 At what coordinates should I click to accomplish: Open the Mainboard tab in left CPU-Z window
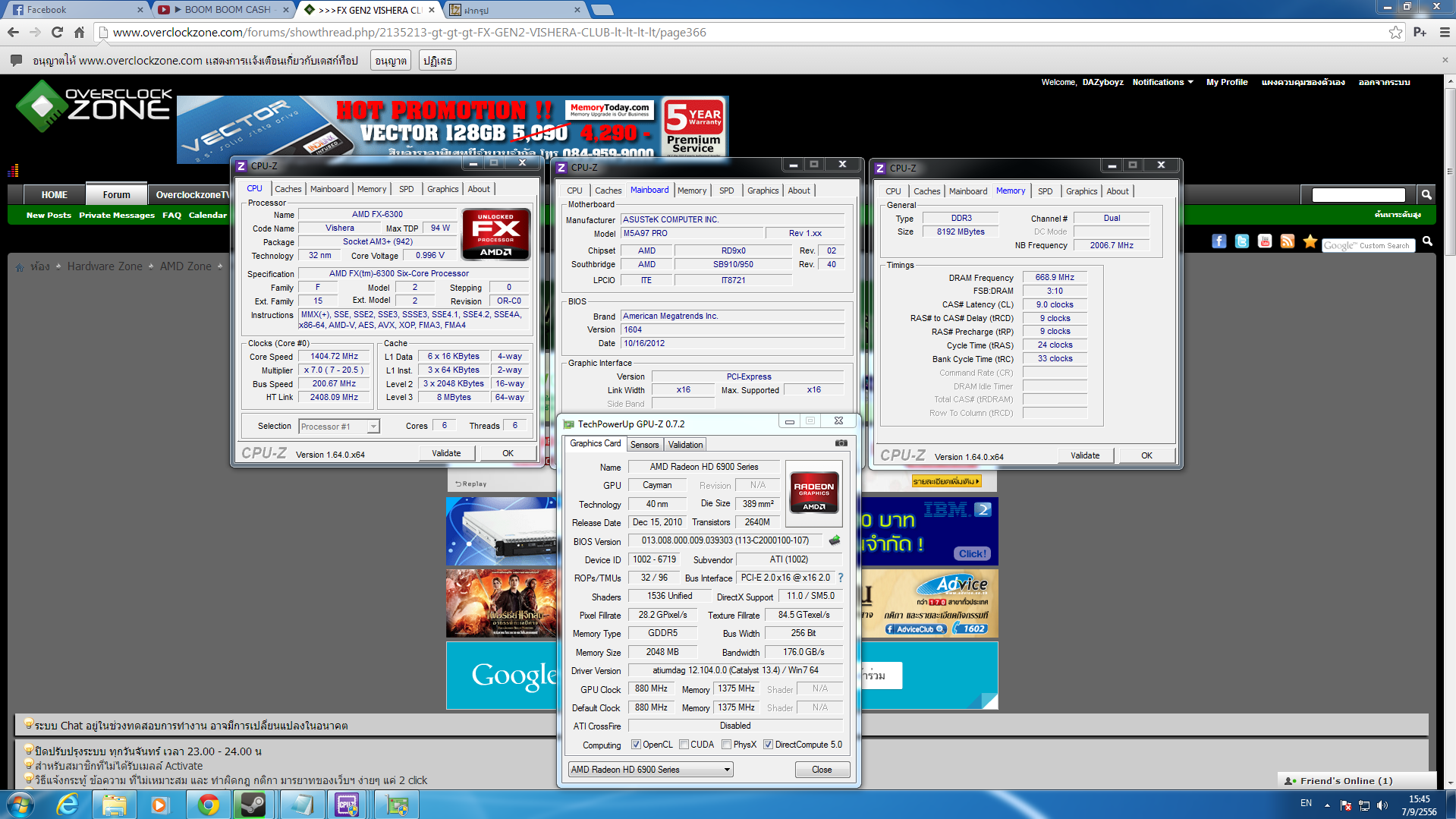point(329,189)
